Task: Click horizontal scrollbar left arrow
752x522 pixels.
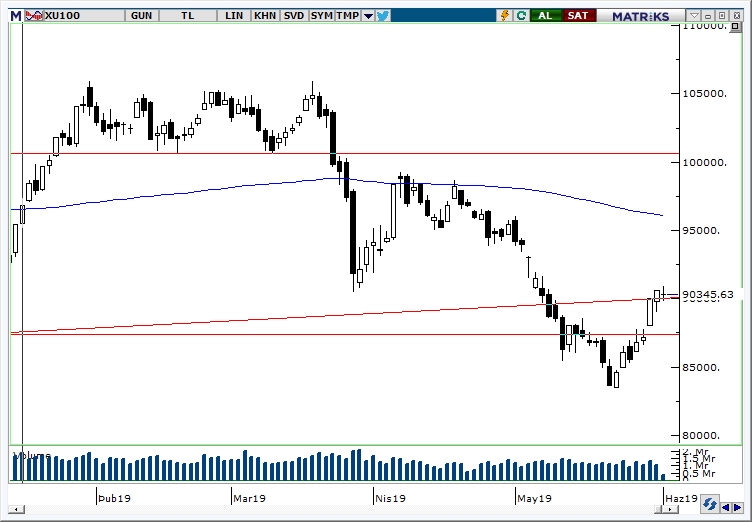Action: (x=16, y=510)
